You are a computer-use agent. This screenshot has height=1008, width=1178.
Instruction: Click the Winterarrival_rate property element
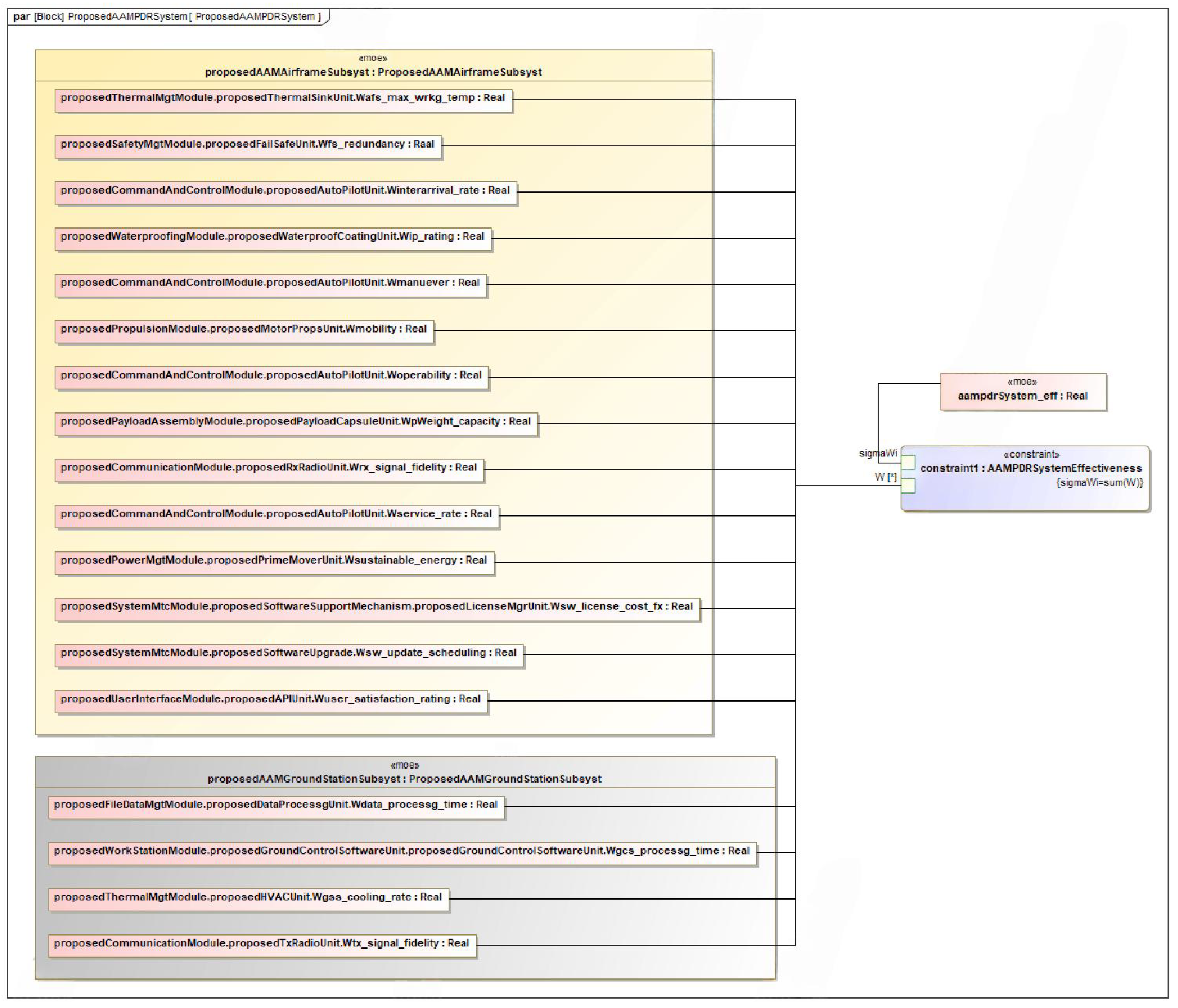285,193
